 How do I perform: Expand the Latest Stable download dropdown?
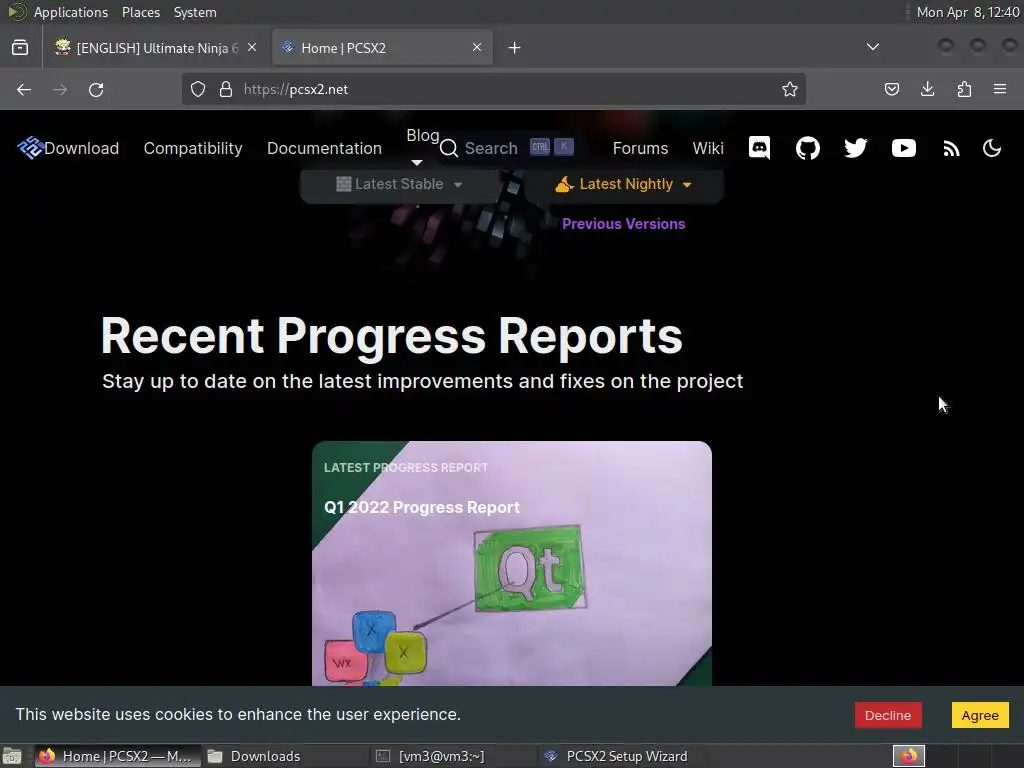pos(400,184)
